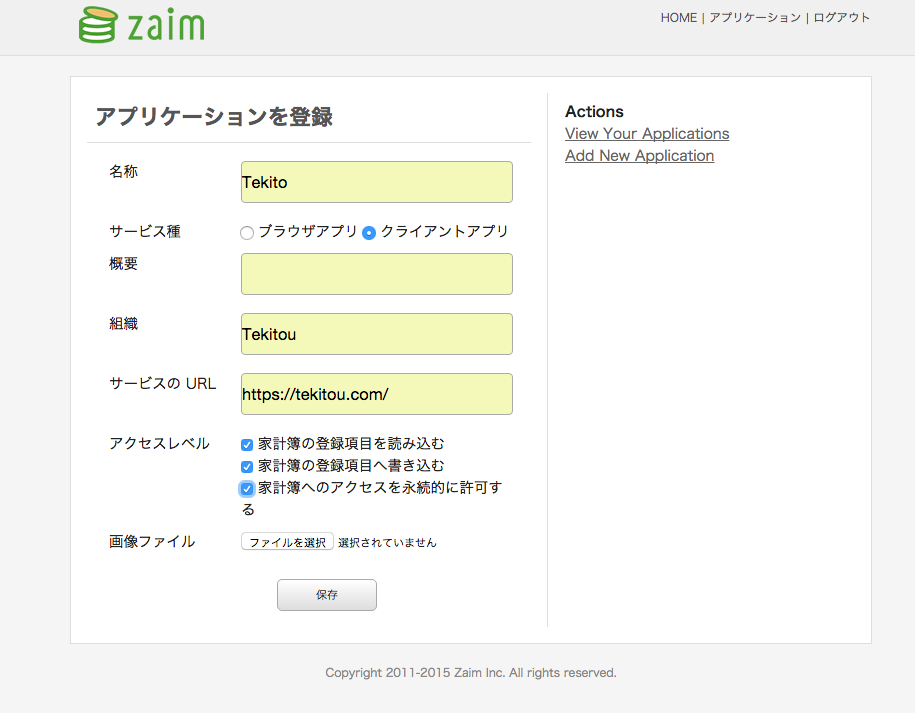
Task: Click the ファイルを選択 file chooser button
Action: pyautogui.click(x=287, y=541)
